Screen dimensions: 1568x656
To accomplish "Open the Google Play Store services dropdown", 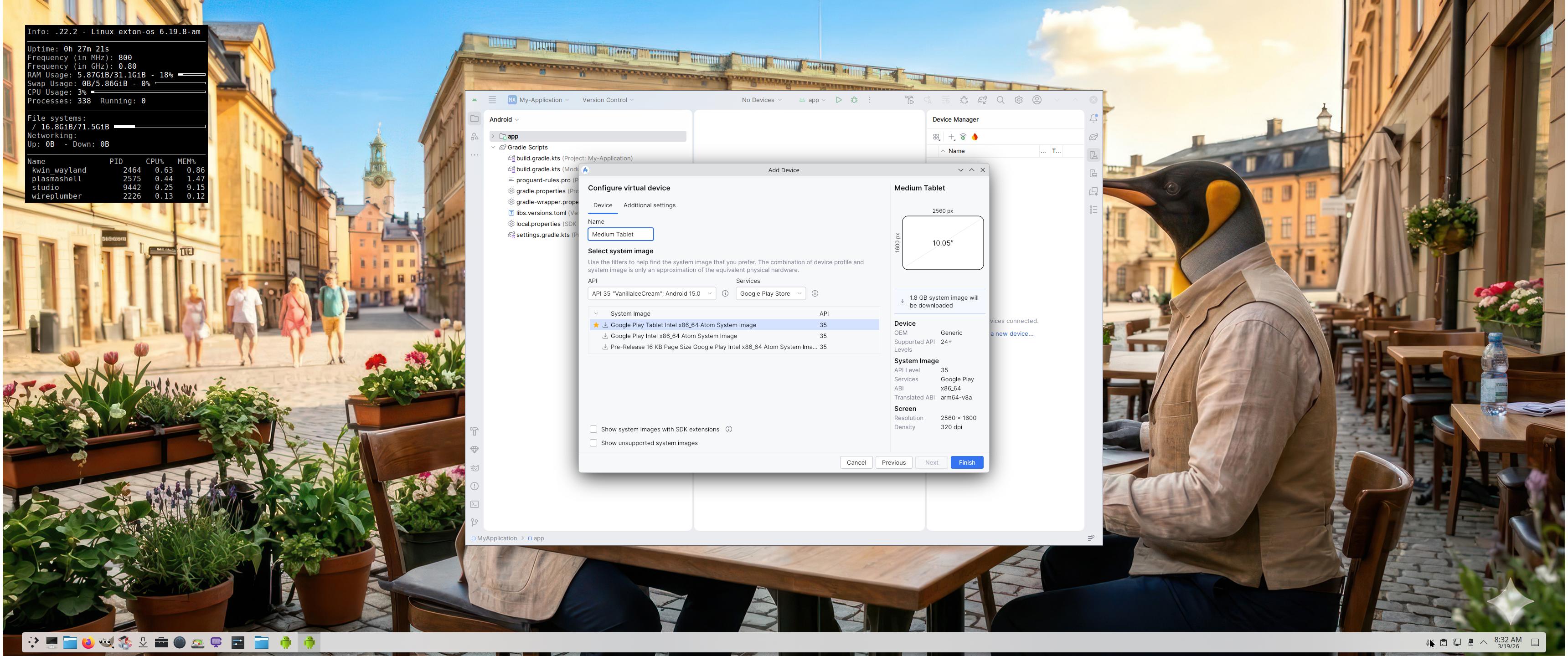I will point(770,293).
